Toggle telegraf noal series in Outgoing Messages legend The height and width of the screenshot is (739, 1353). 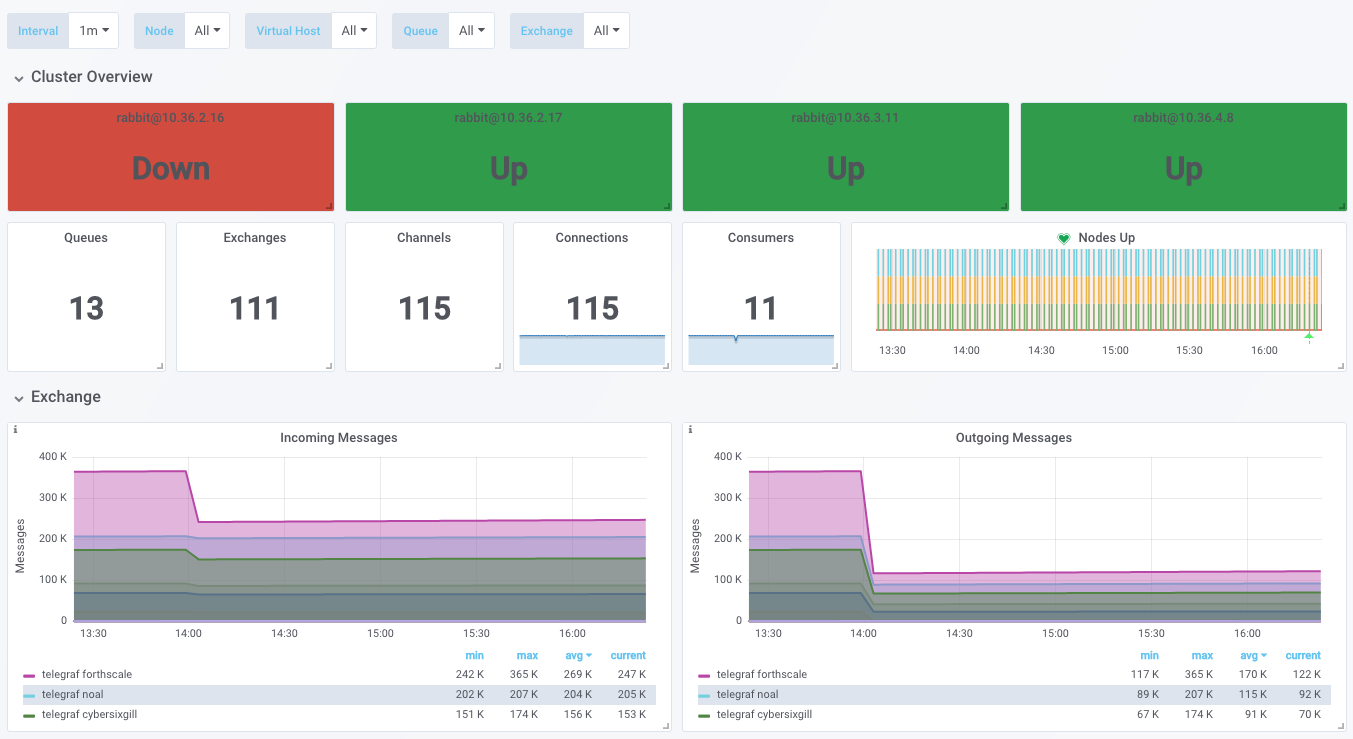pyautogui.click(x=747, y=695)
